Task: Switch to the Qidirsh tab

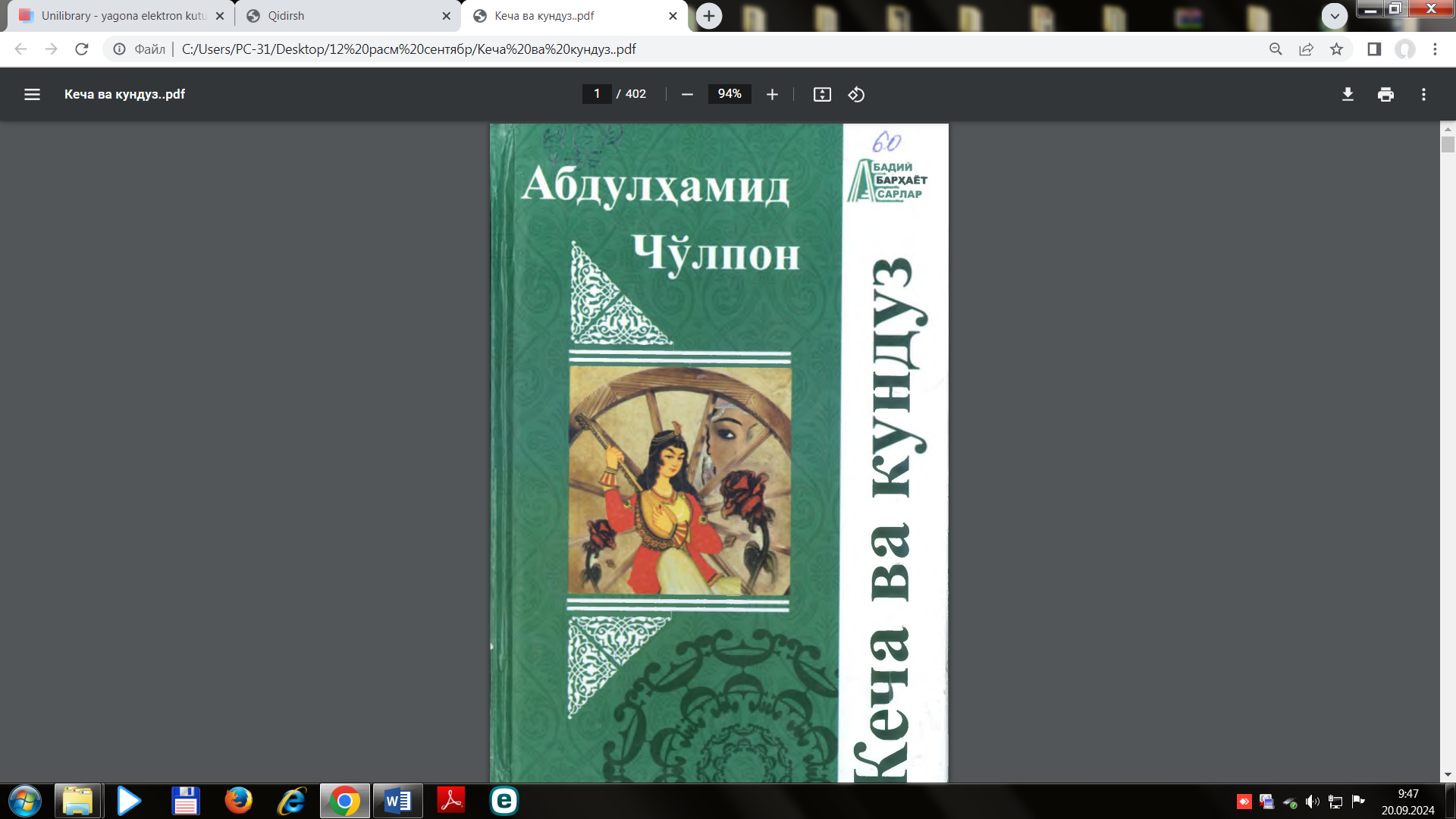Action: [x=347, y=16]
